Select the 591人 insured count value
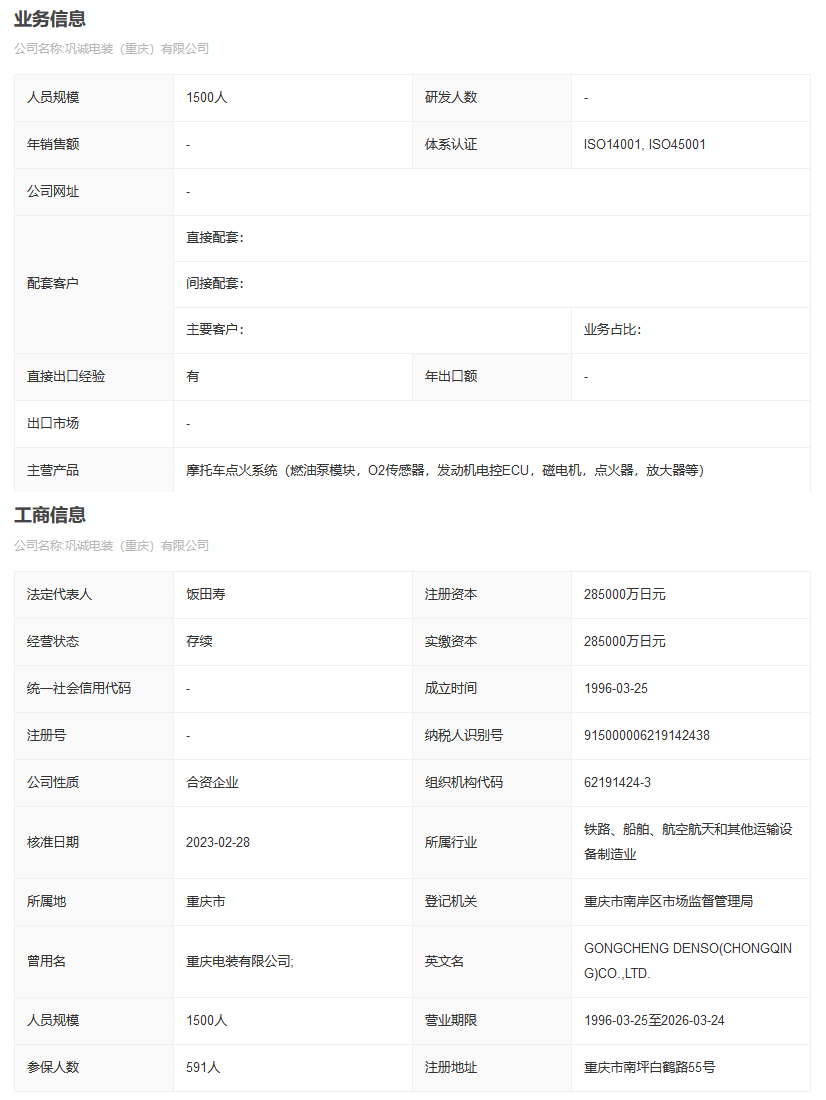This screenshot has height=1100, width=826. [x=203, y=1068]
